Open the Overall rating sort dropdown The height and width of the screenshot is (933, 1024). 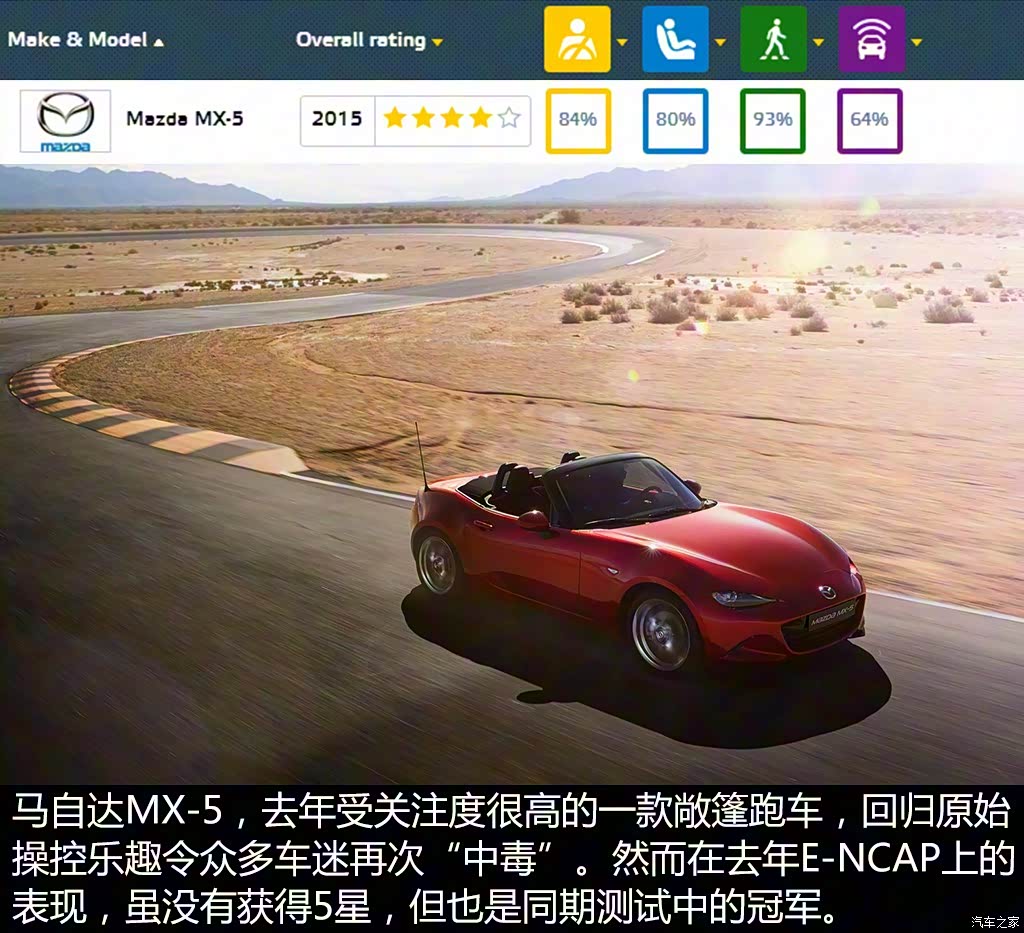tap(368, 41)
